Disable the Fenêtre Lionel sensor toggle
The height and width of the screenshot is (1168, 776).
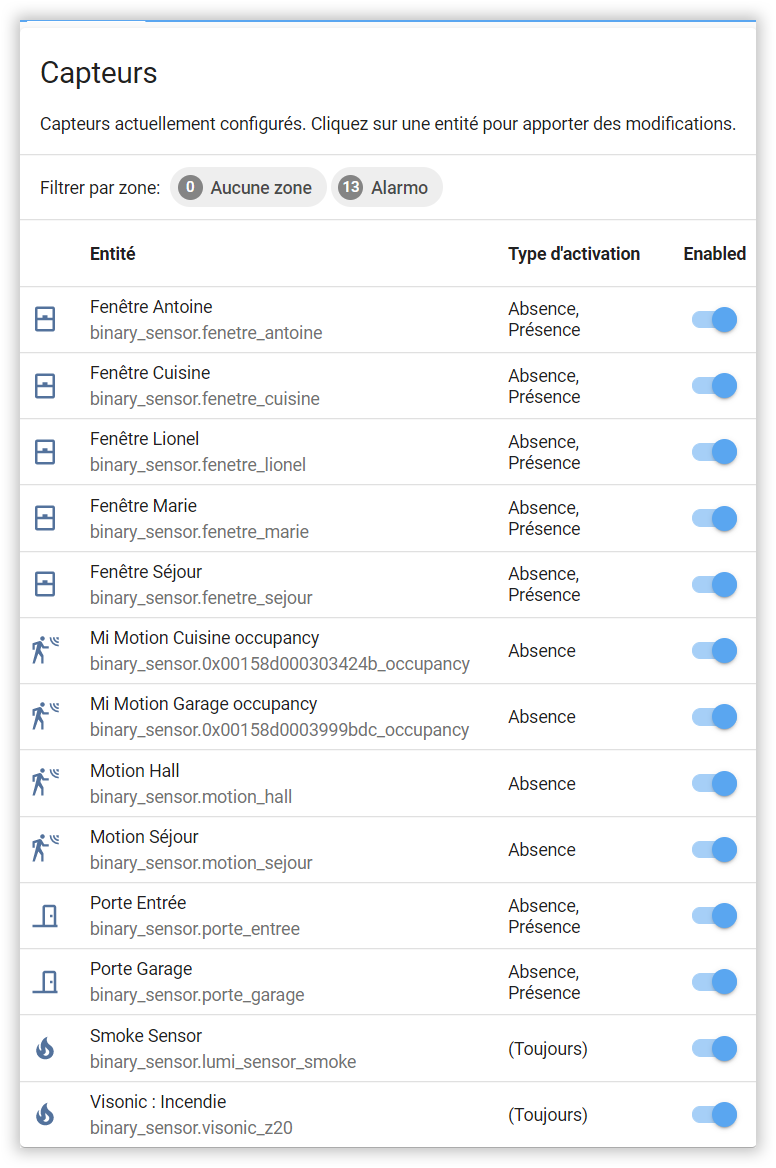pos(714,452)
